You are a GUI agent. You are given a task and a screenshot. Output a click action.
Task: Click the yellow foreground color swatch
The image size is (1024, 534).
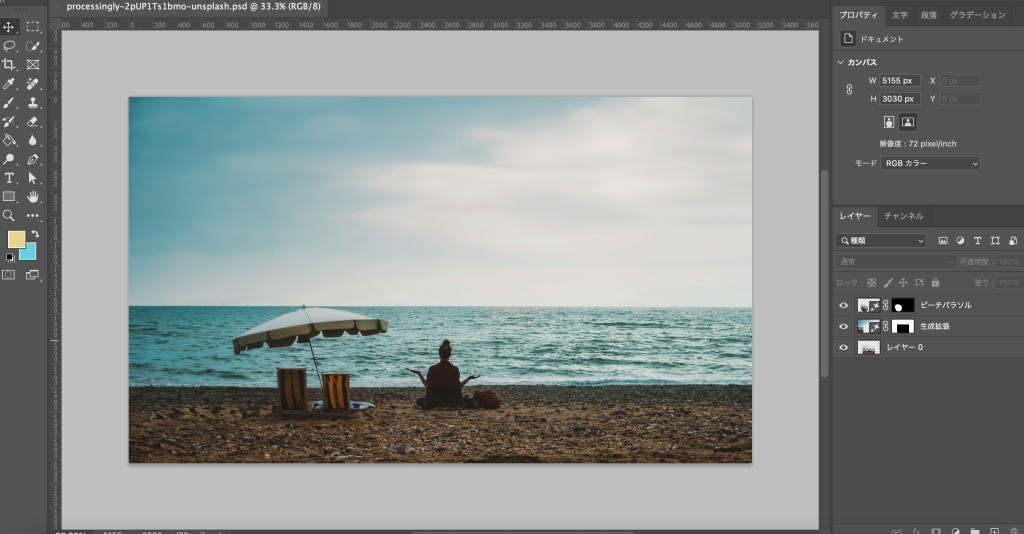click(x=16, y=239)
